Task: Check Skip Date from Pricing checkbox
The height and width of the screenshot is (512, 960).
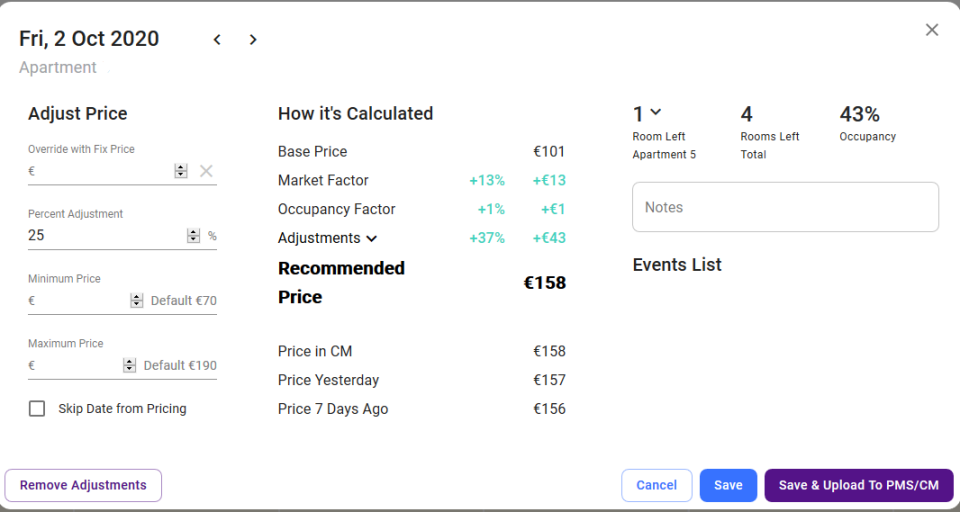Action: pyautogui.click(x=37, y=408)
